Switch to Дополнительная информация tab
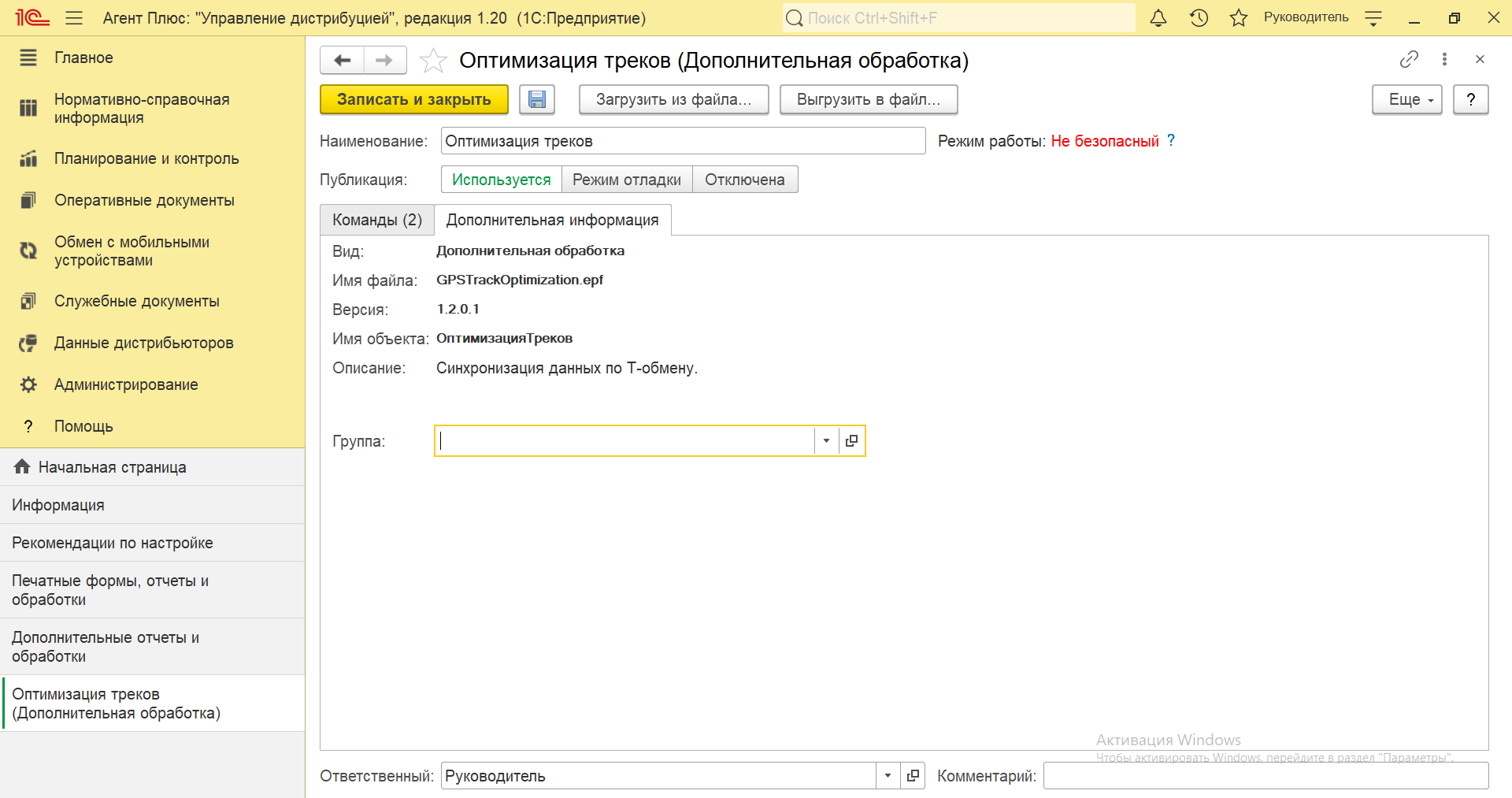1512x798 pixels. tap(553, 220)
